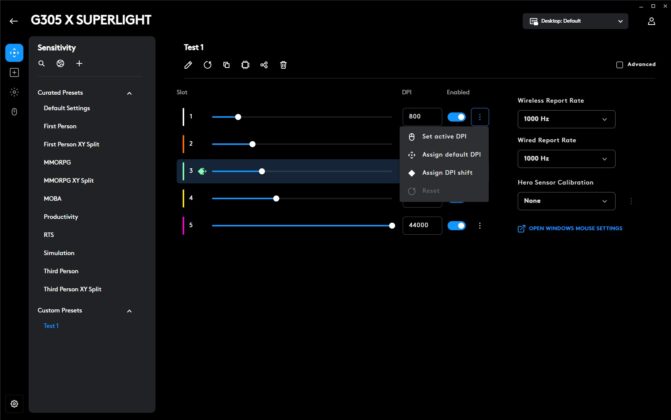Open the Sensitivity tab in left rail
Viewport: 671px width, 420px height.
point(14,53)
